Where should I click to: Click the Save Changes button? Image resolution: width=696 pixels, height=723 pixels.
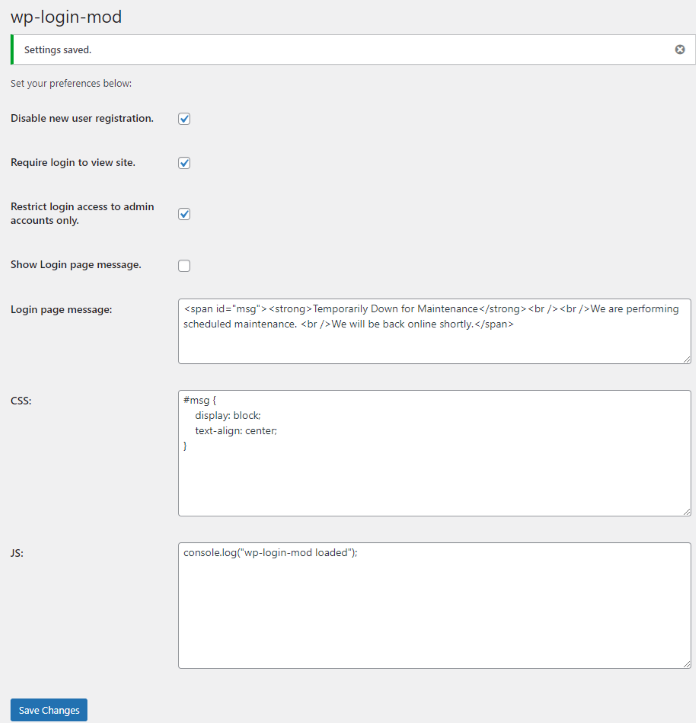click(49, 710)
